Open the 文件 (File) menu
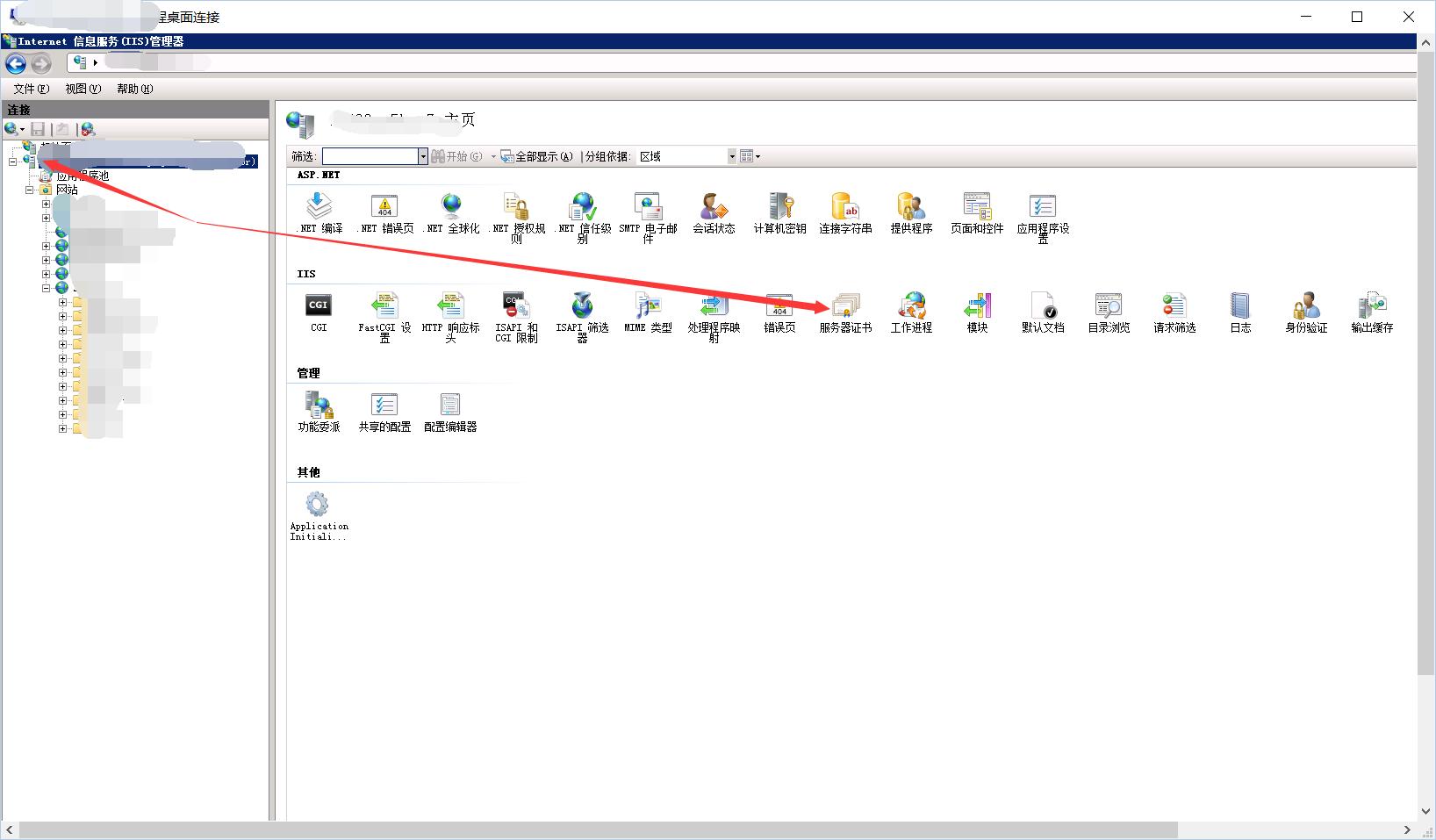 31,89
